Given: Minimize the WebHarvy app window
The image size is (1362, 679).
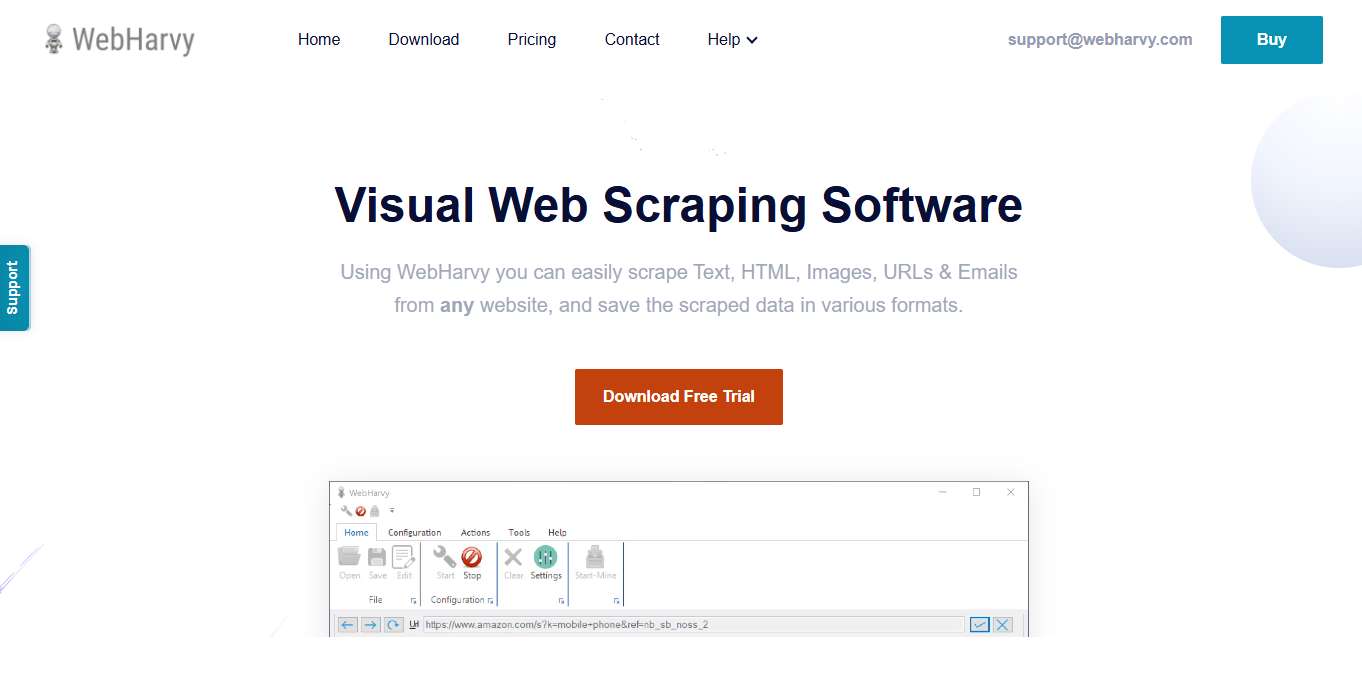Looking at the screenshot, I should point(943,492).
